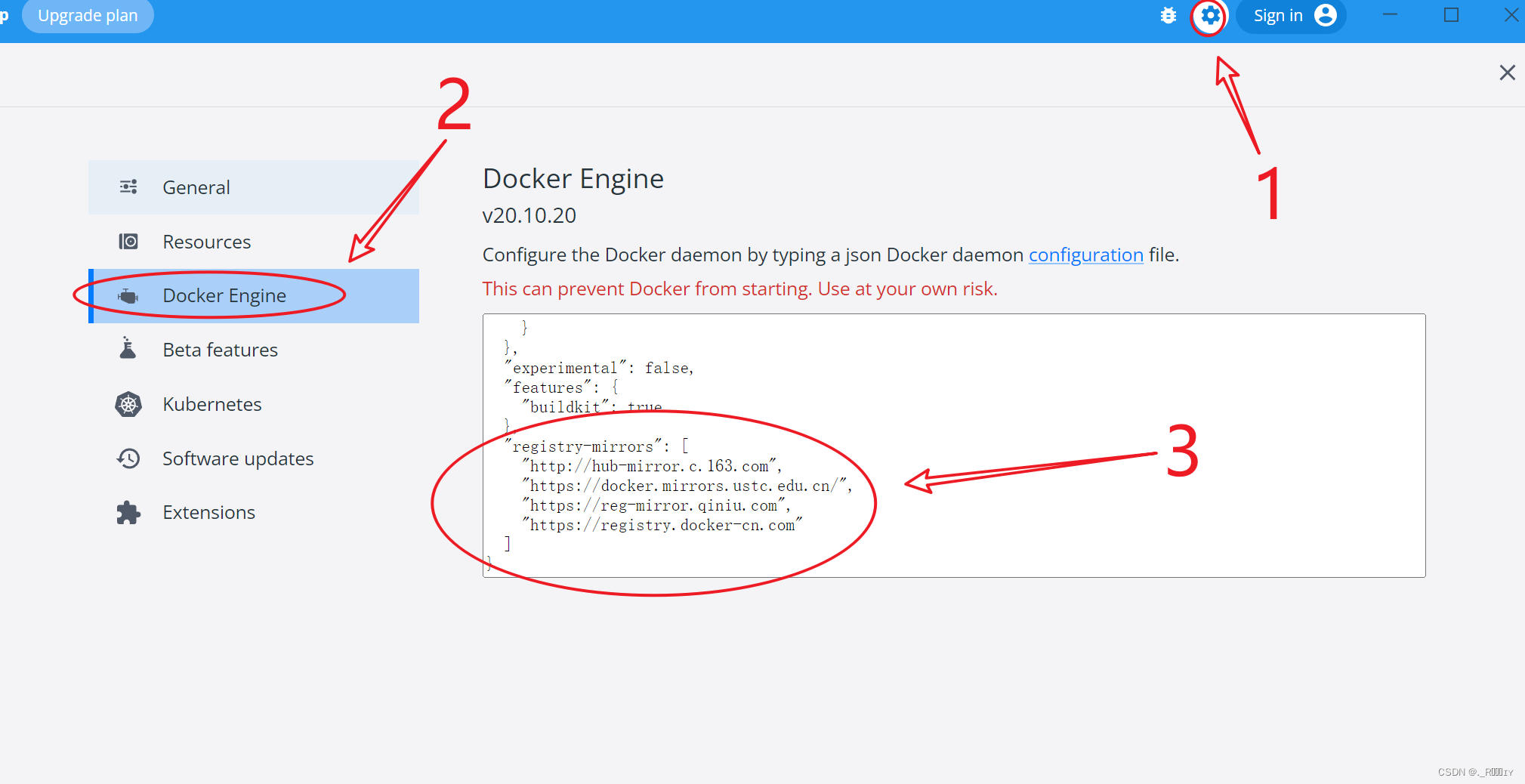Click the registry.docker-cn.com entry
This screenshot has height=784, width=1525.
(x=662, y=525)
